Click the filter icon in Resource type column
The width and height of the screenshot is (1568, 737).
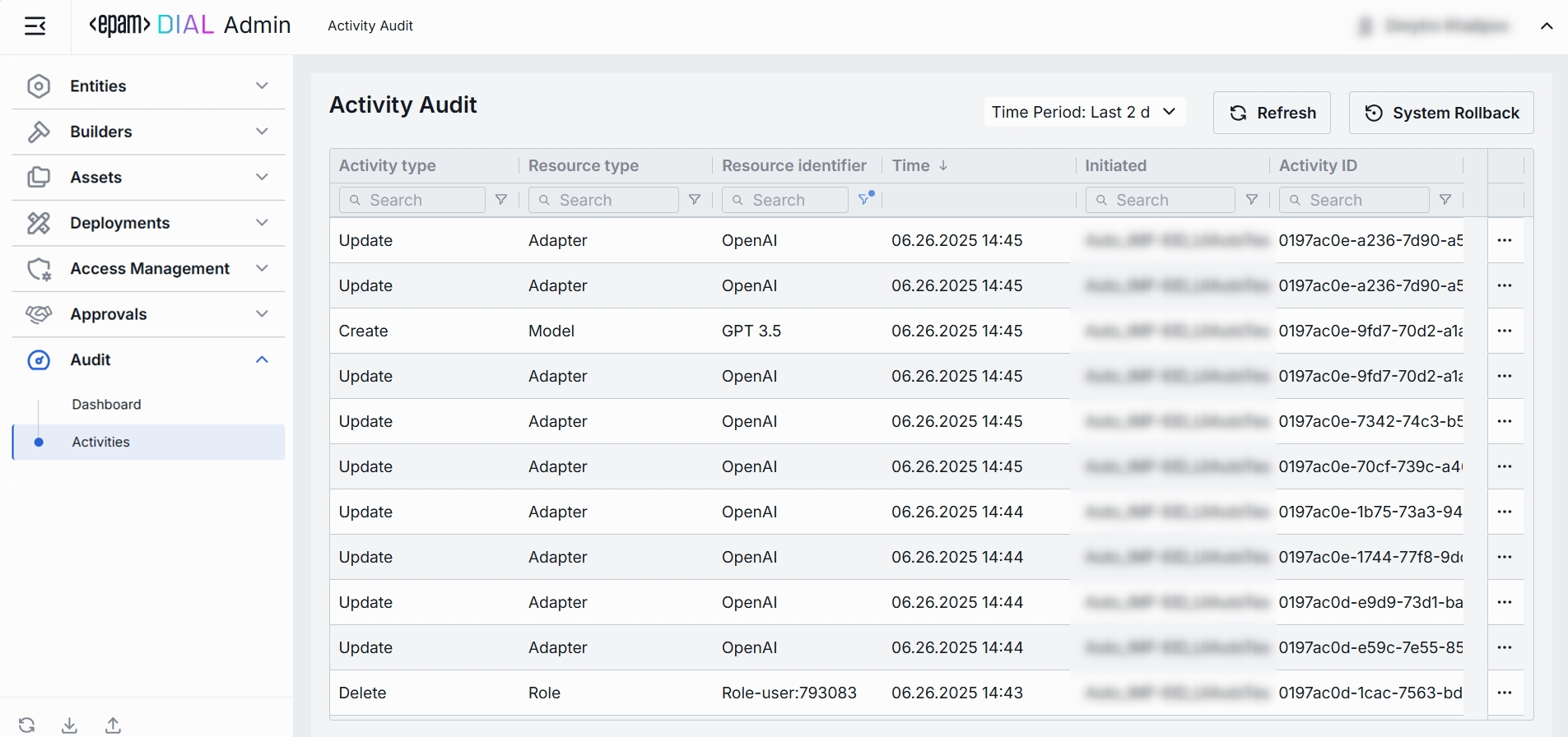[694, 200]
